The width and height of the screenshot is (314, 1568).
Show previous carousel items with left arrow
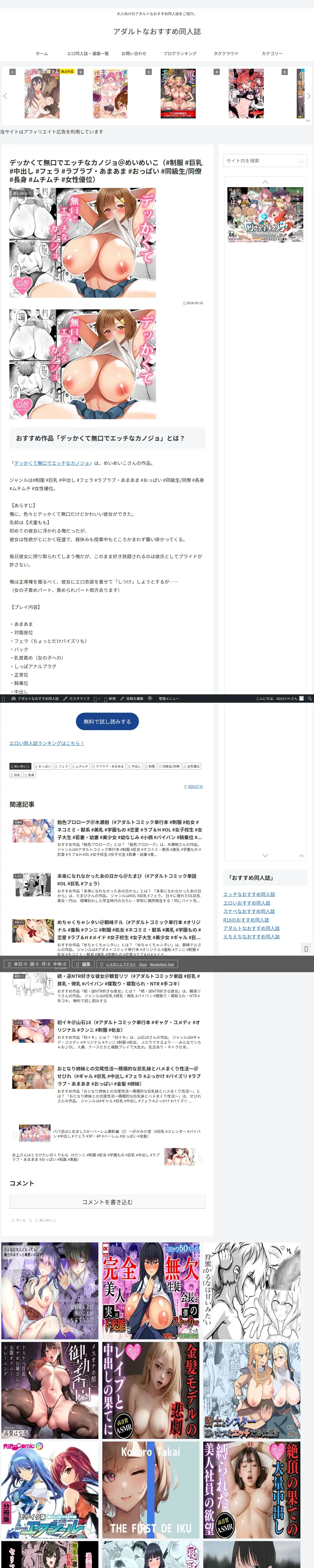point(5,96)
